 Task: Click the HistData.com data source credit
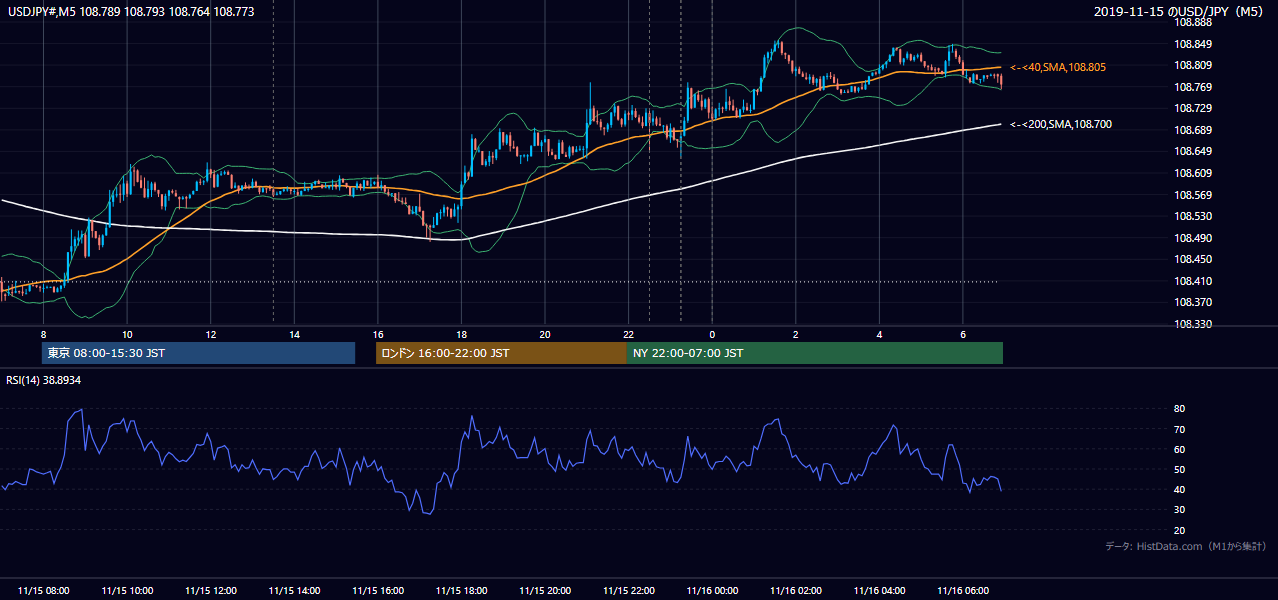(1186, 546)
